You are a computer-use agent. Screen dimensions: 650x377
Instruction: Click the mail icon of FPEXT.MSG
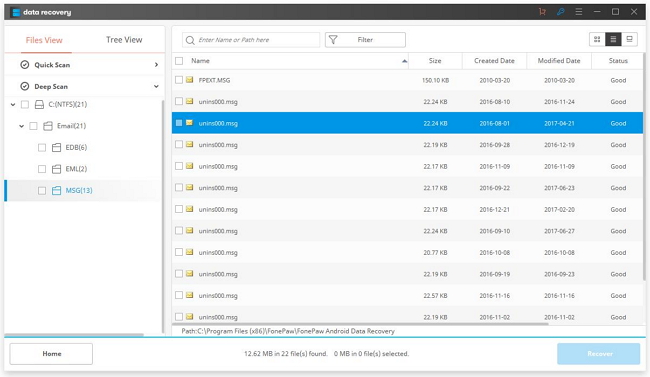pyautogui.click(x=189, y=80)
